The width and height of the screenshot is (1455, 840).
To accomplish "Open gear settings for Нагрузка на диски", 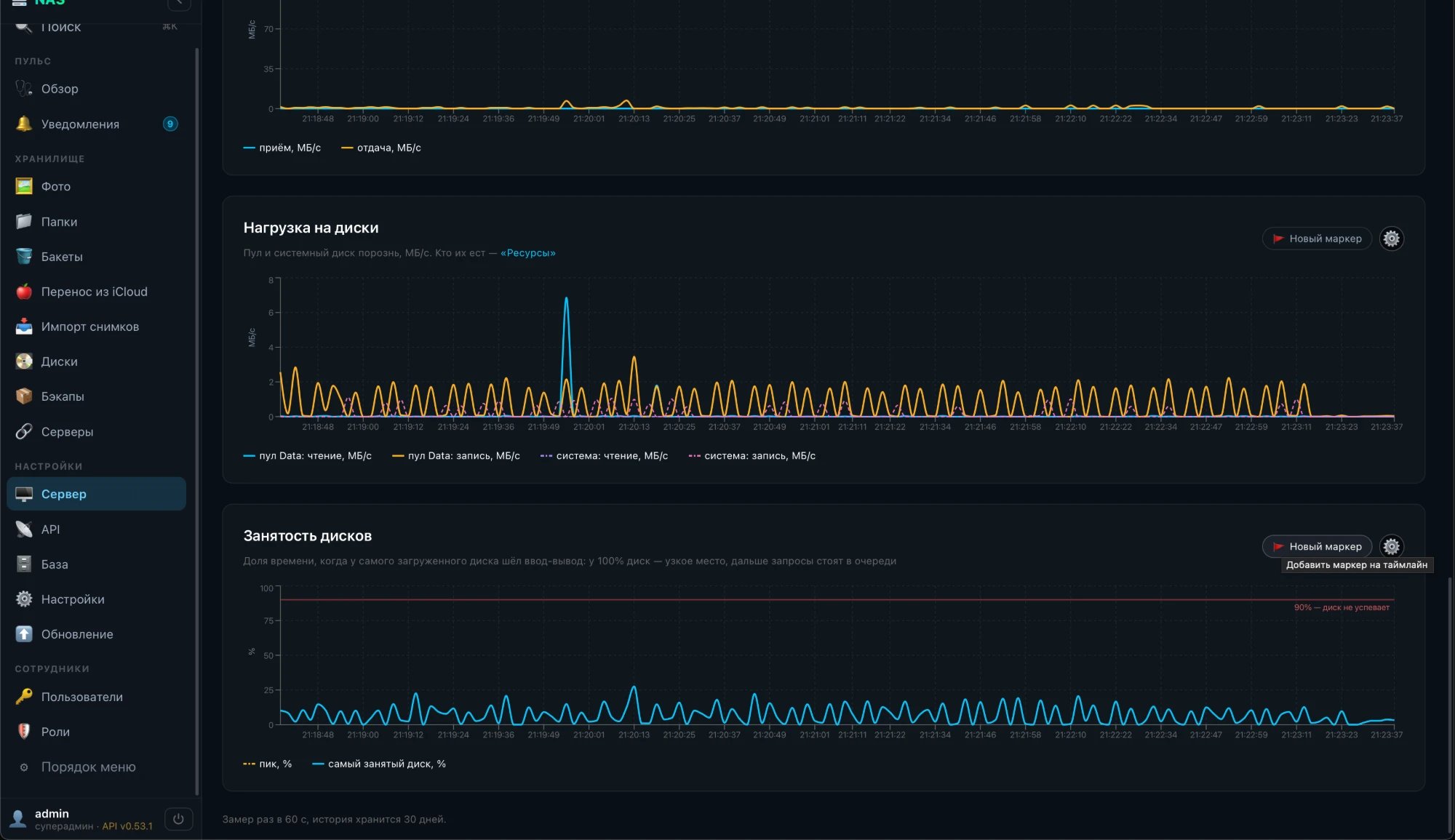I will click(x=1391, y=239).
